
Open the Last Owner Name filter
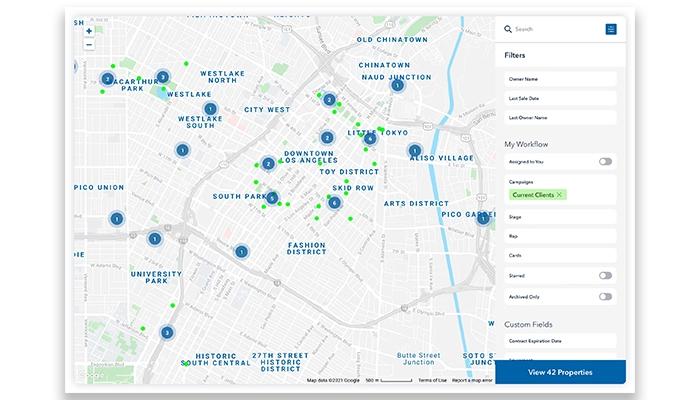560,118
